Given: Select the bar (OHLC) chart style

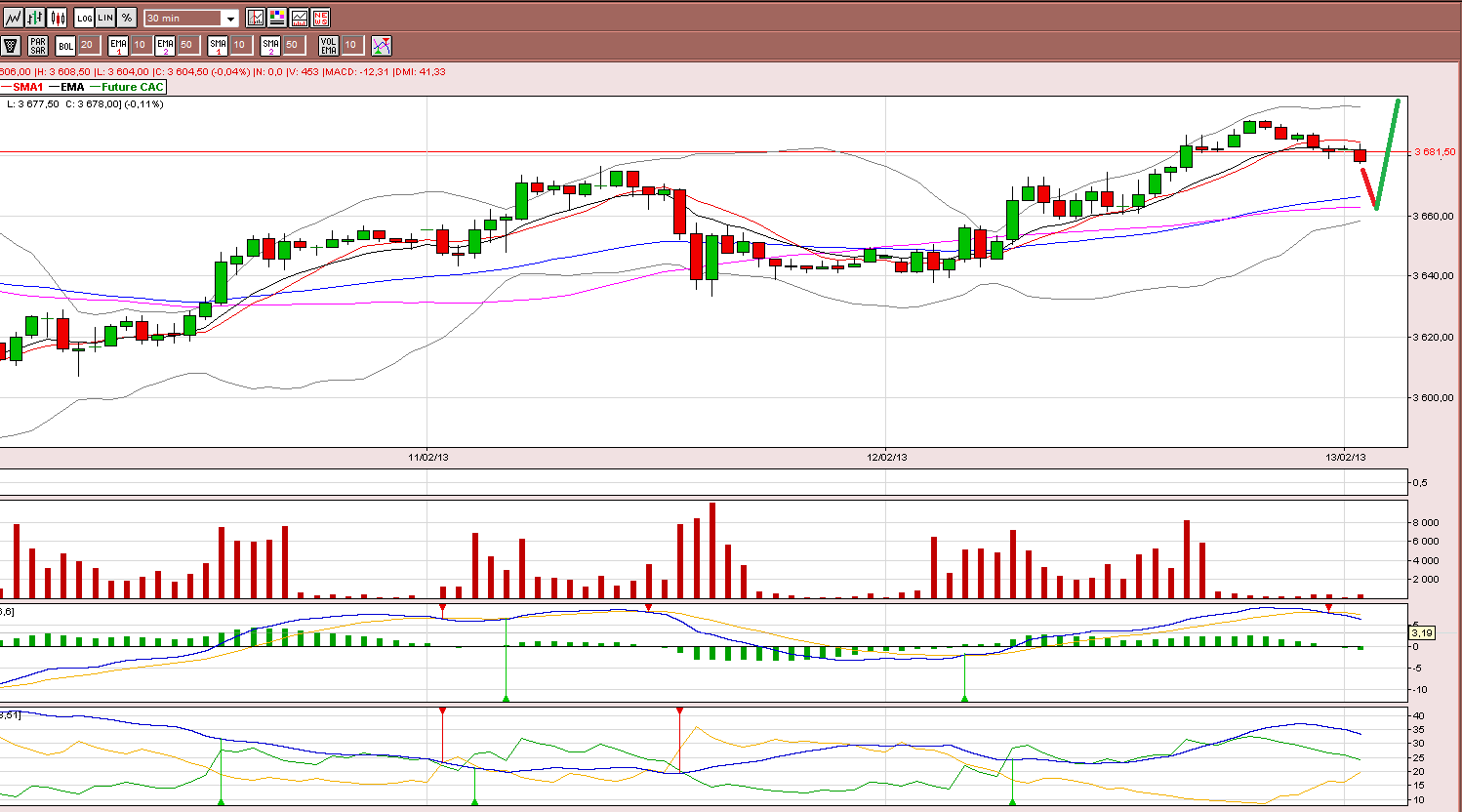Looking at the screenshot, I should (x=35, y=18).
